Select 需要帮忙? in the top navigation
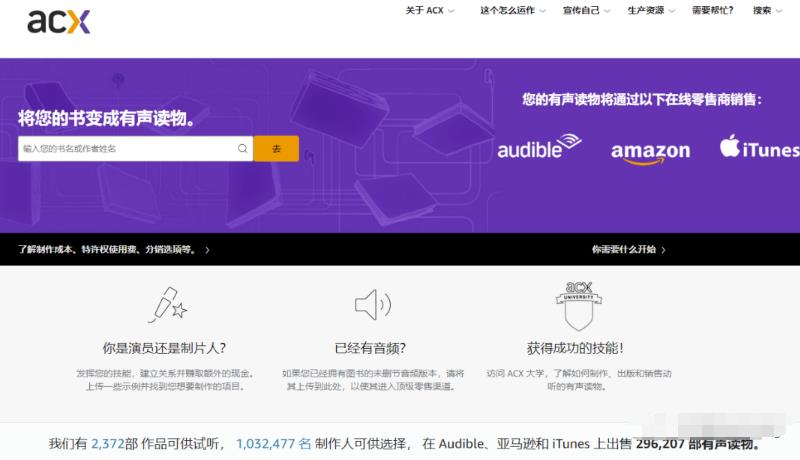This screenshot has height=460, width=800. [x=712, y=11]
